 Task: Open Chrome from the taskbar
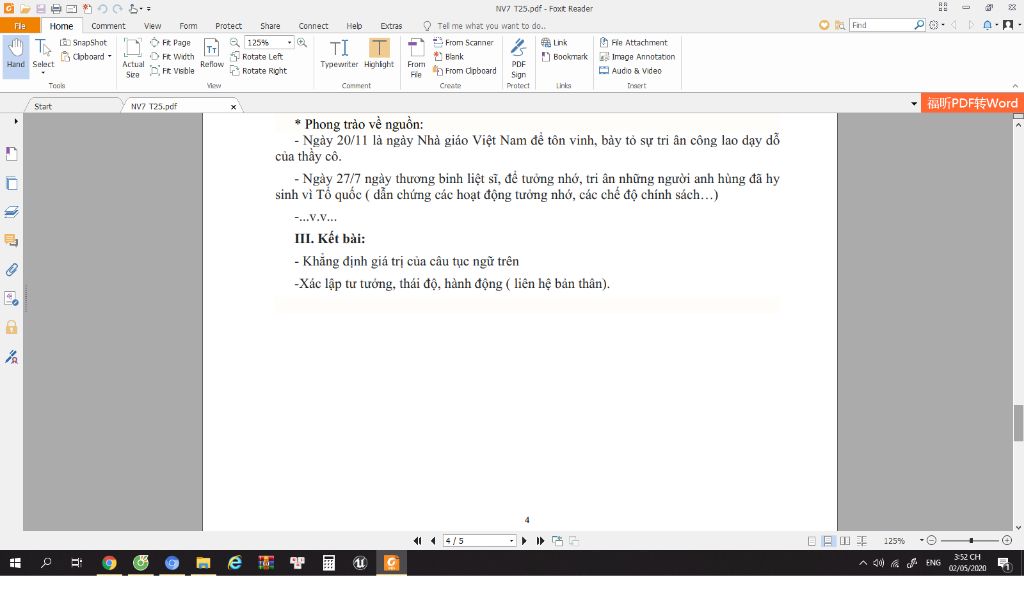[x=109, y=563]
